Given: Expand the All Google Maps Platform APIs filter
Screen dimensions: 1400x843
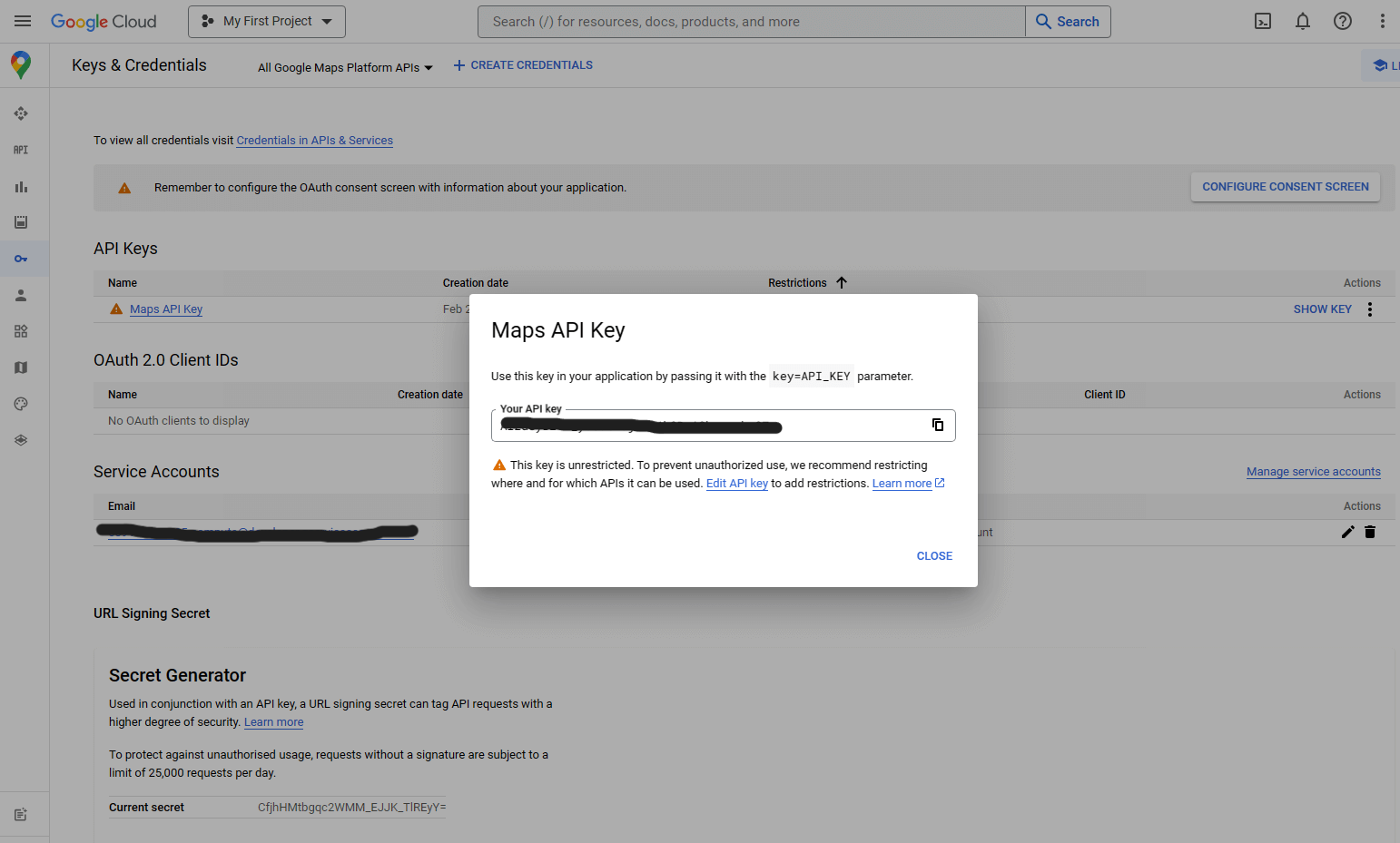Looking at the screenshot, I should (x=343, y=66).
